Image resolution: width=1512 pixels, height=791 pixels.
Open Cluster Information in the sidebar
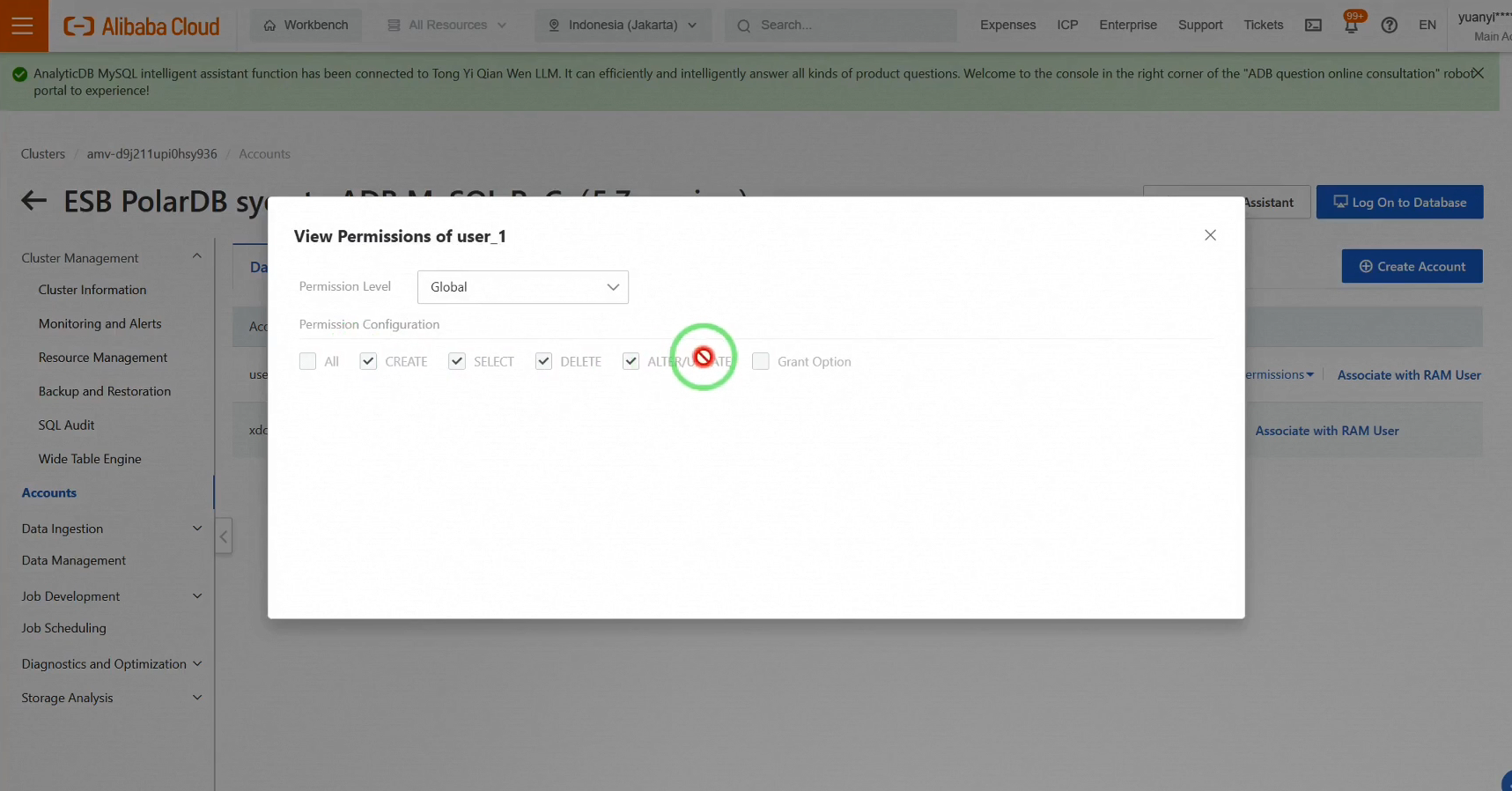pyautogui.click(x=92, y=290)
